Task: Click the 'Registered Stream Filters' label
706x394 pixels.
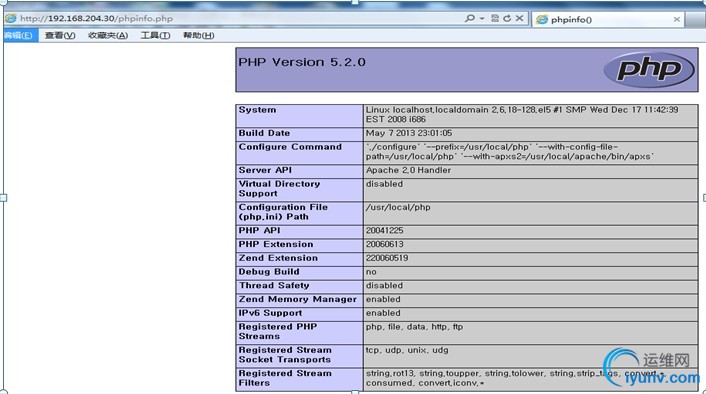Action: click(285, 378)
